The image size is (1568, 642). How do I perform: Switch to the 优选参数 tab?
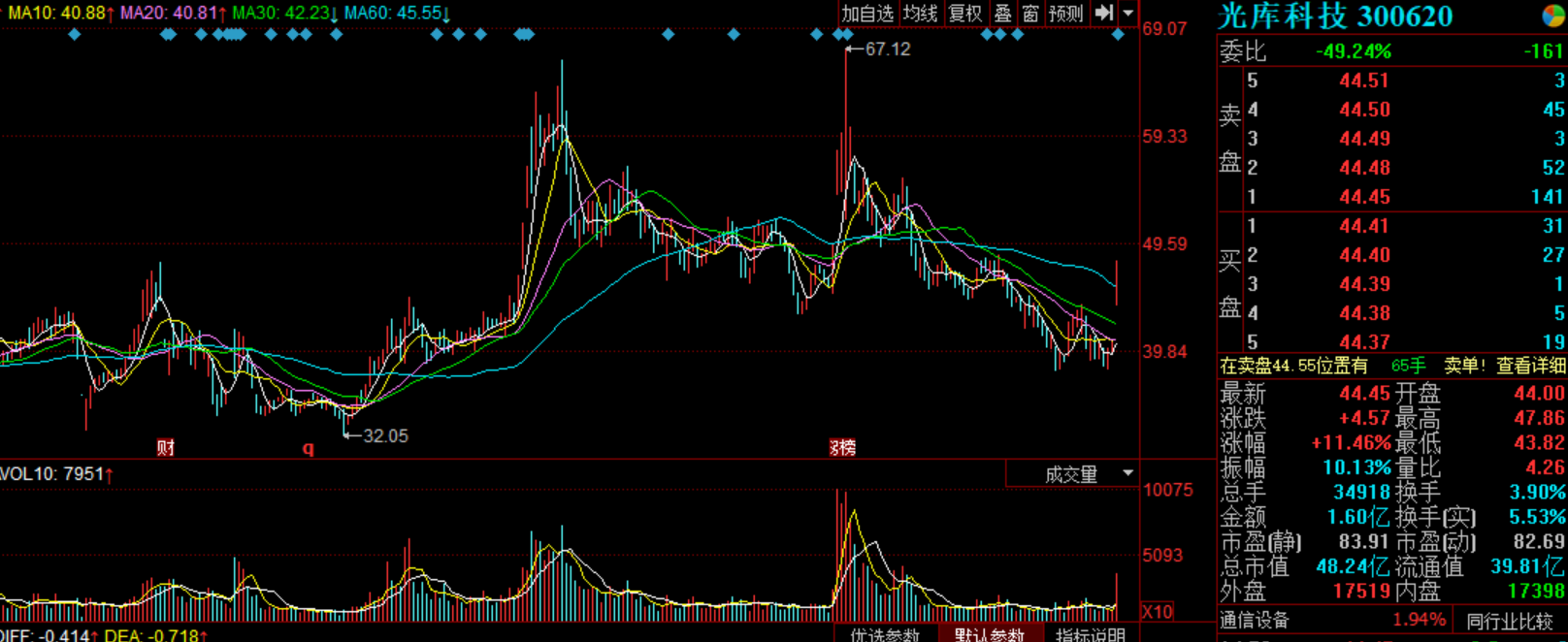coord(885,635)
